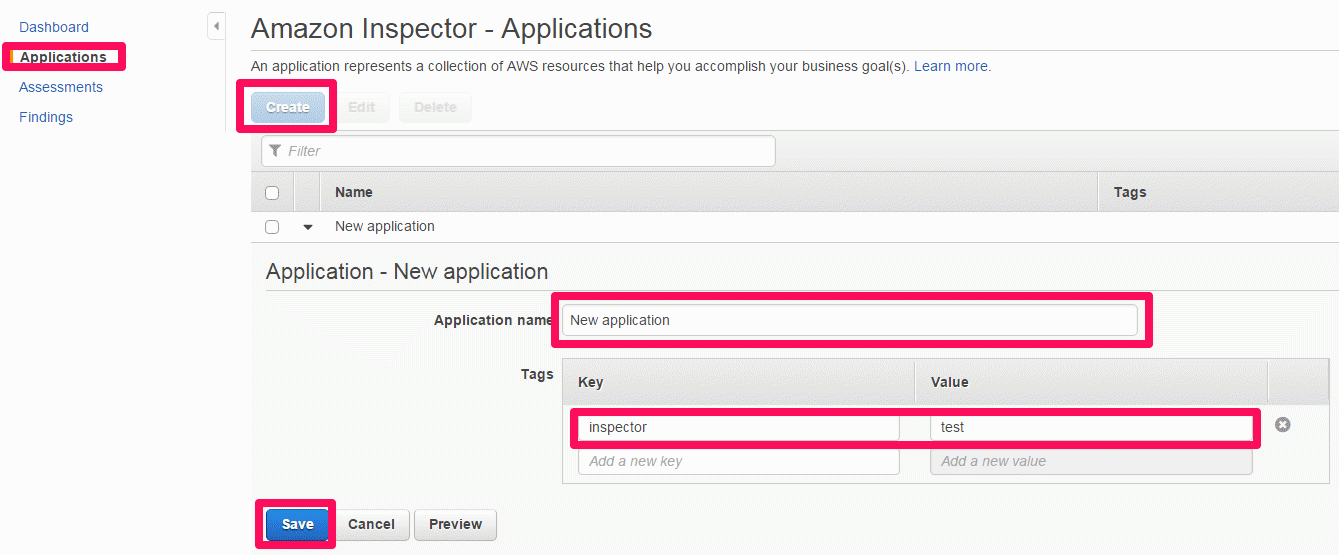The width and height of the screenshot is (1339, 555).
Task: Select the New application row checkbox
Action: pos(272,227)
